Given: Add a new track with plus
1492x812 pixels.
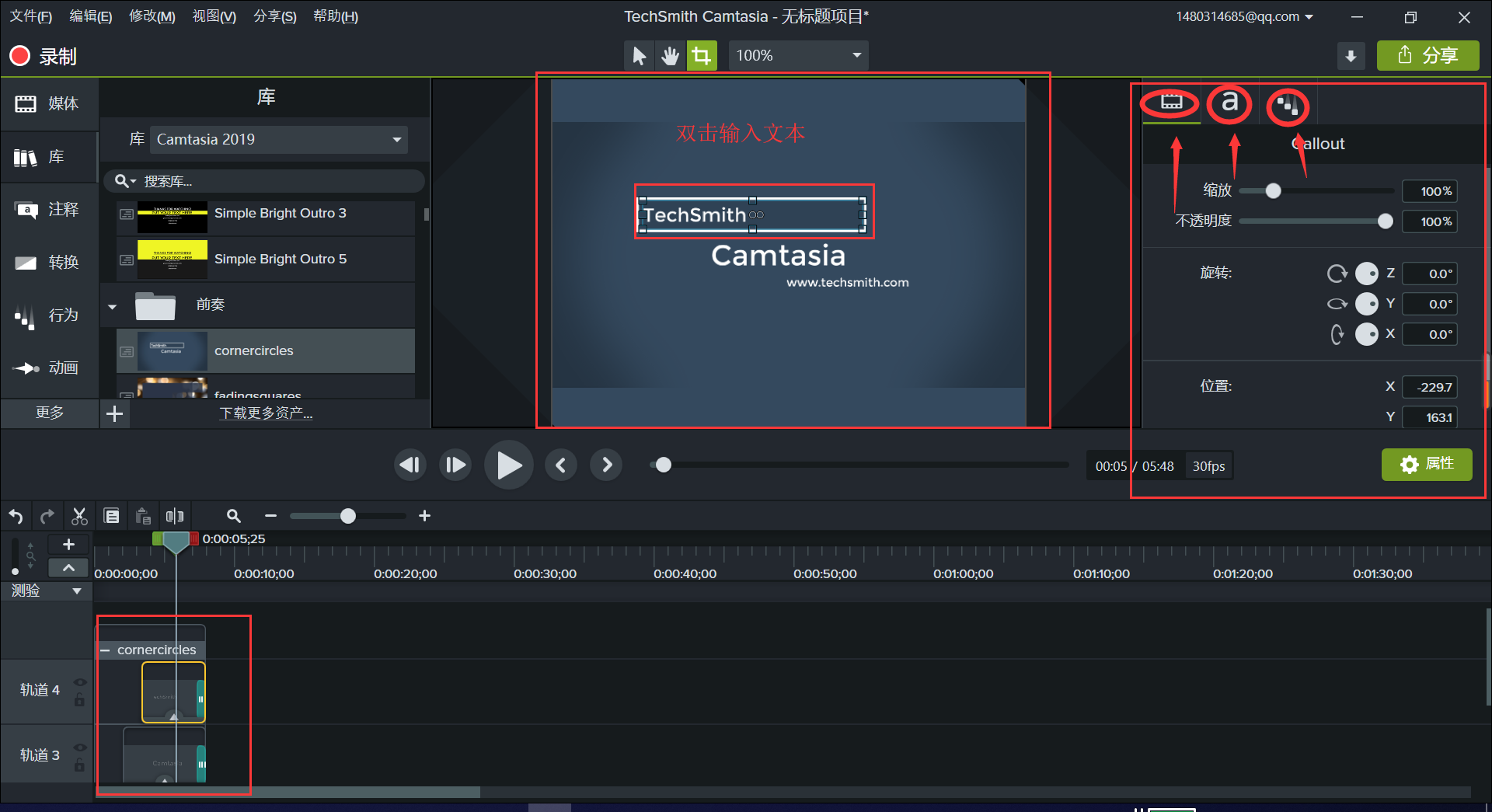Looking at the screenshot, I should pos(68,545).
